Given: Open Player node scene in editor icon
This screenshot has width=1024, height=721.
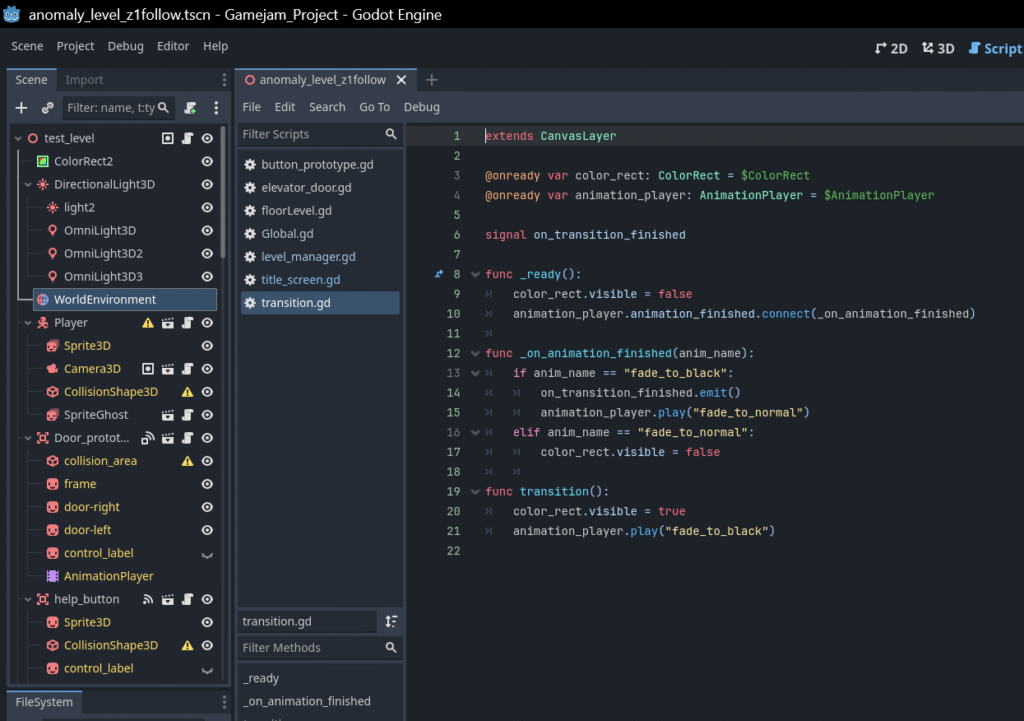Looking at the screenshot, I should (168, 323).
